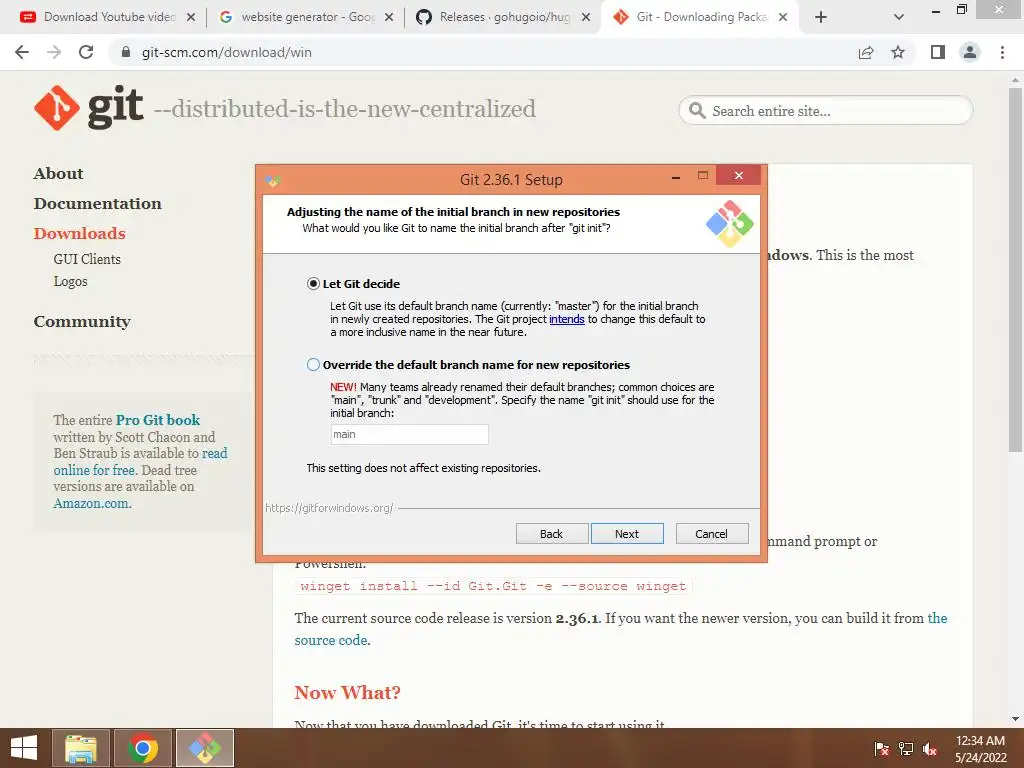The image size is (1024, 768).
Task: Click the page vertical scrollbar thumb
Action: coord(1015,269)
